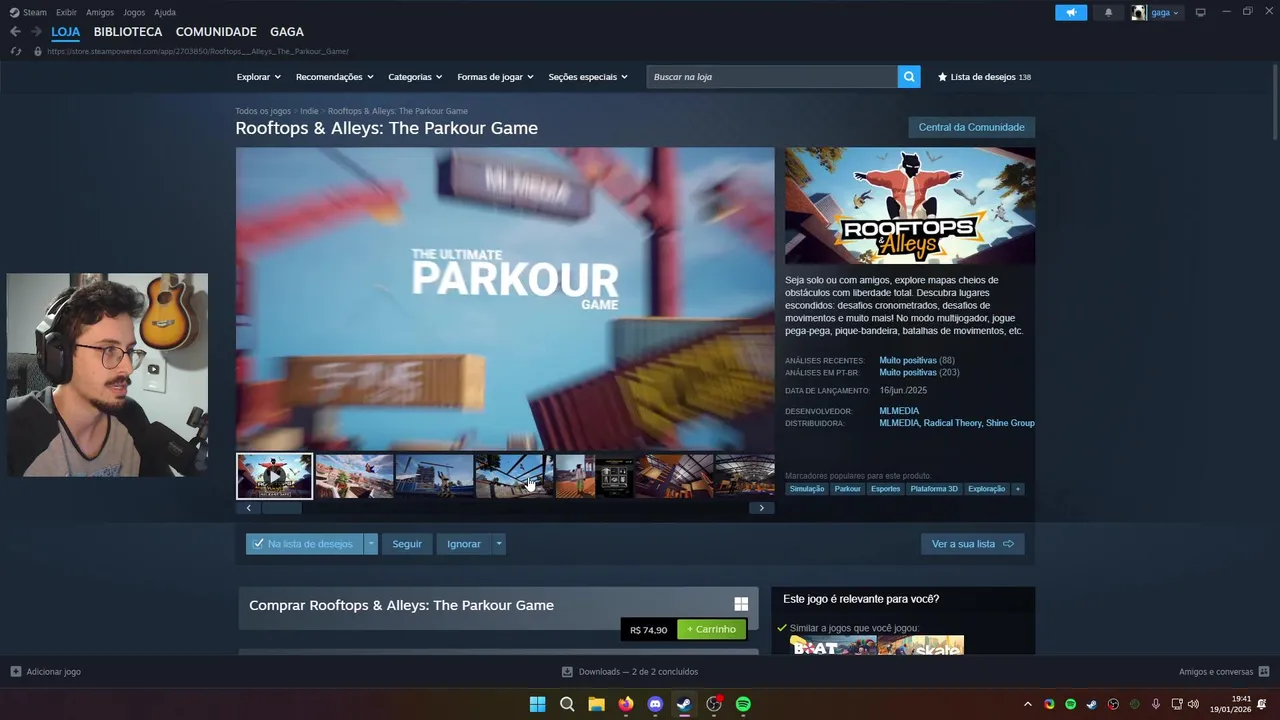
Task: Expand Formas de jogar menu
Action: (x=495, y=77)
